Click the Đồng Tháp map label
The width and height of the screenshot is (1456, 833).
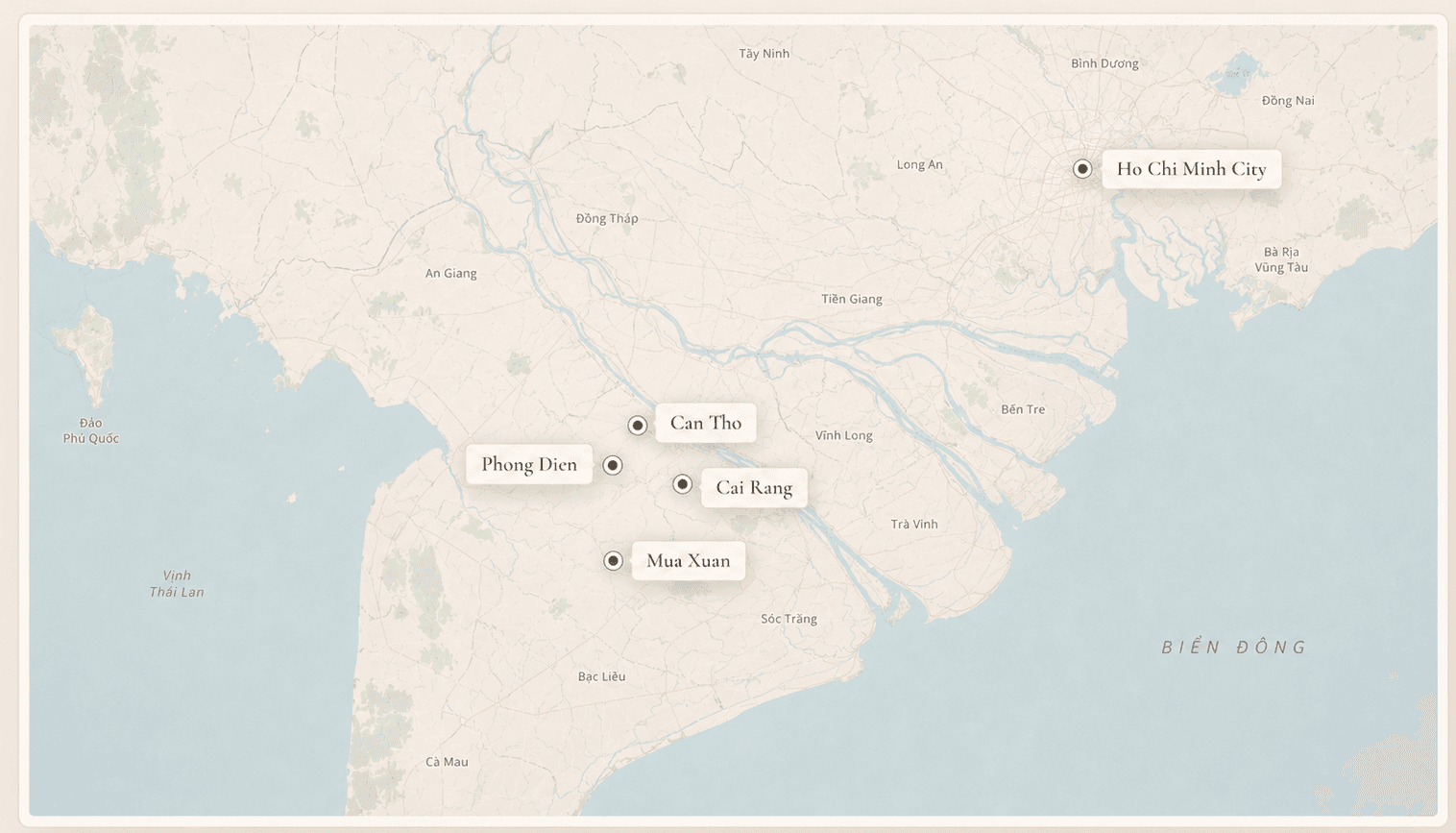click(607, 219)
